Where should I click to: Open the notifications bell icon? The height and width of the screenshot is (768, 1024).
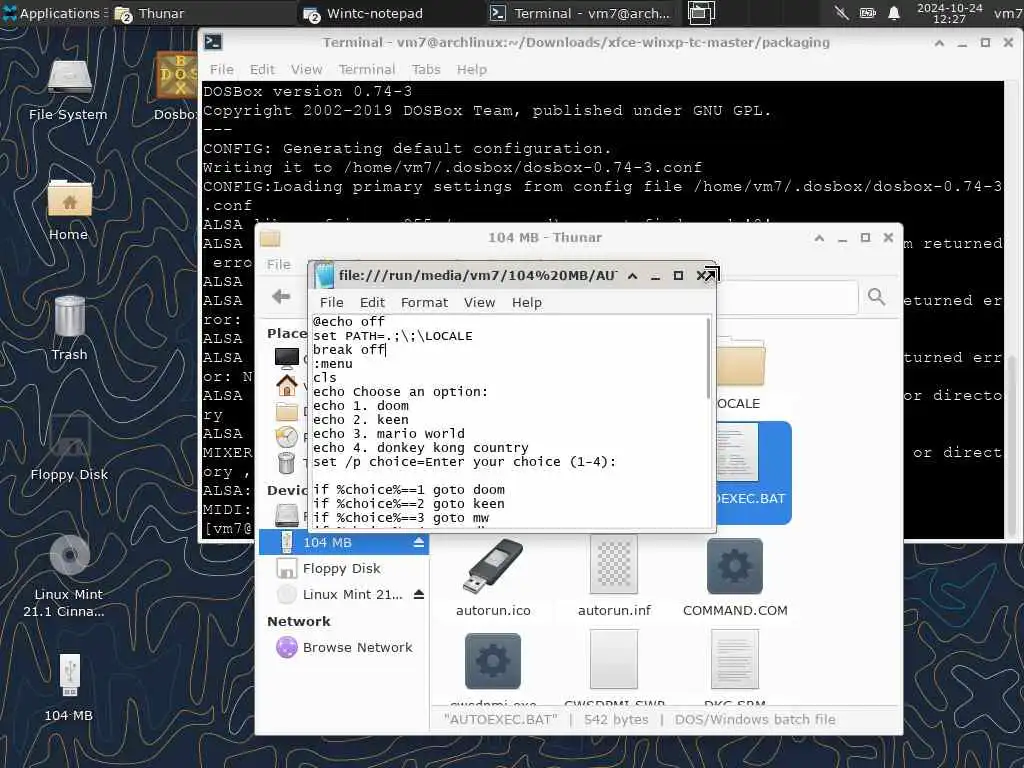point(894,13)
